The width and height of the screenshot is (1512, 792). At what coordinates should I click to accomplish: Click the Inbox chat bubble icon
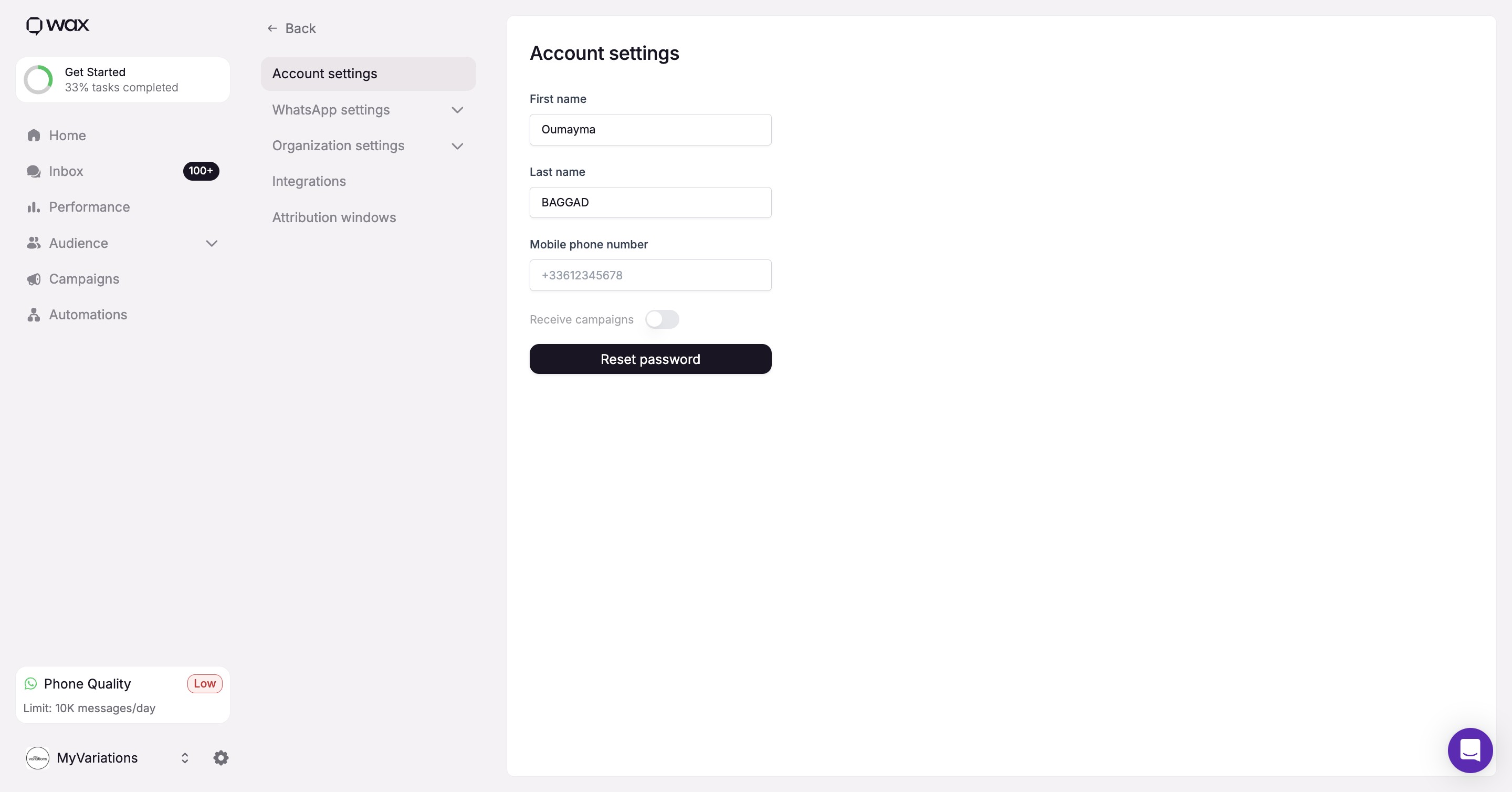tap(34, 171)
